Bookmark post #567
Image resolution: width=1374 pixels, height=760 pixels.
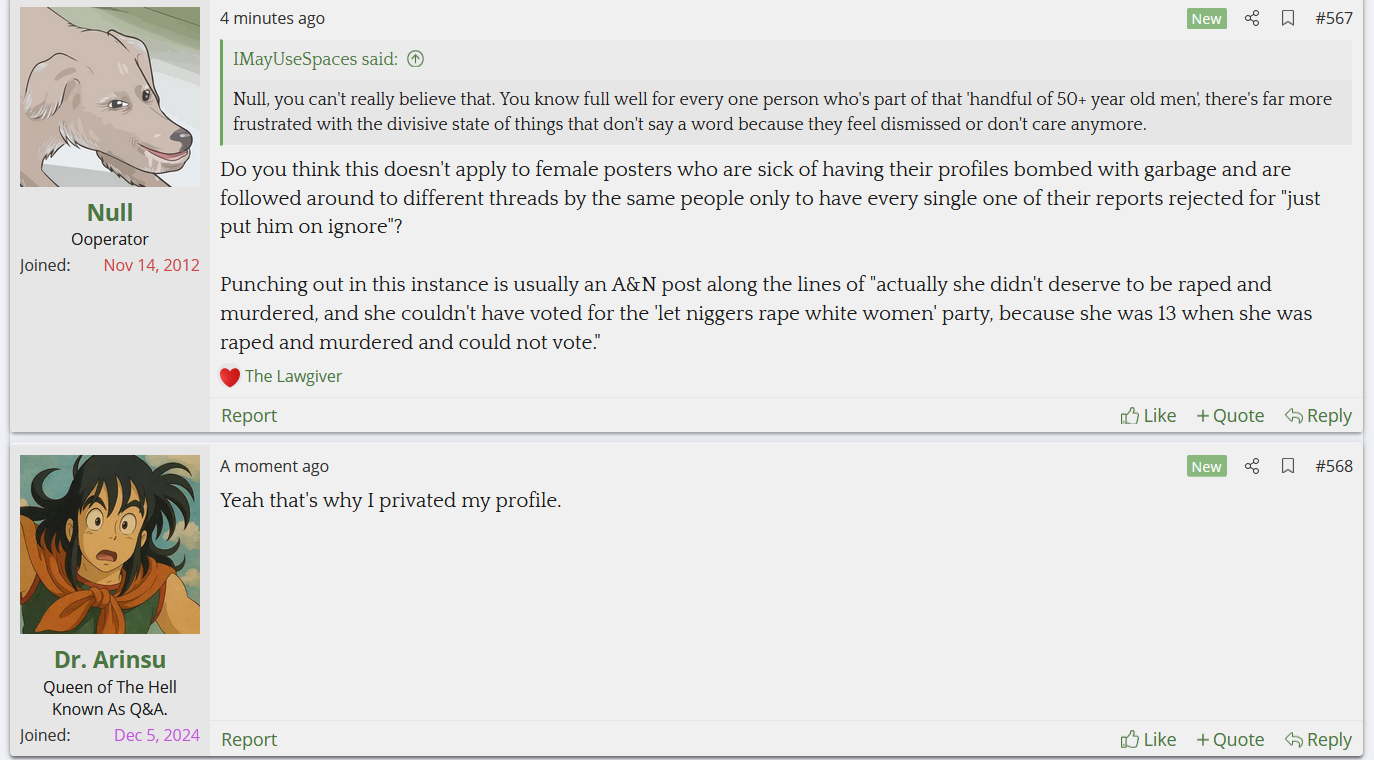1288,18
